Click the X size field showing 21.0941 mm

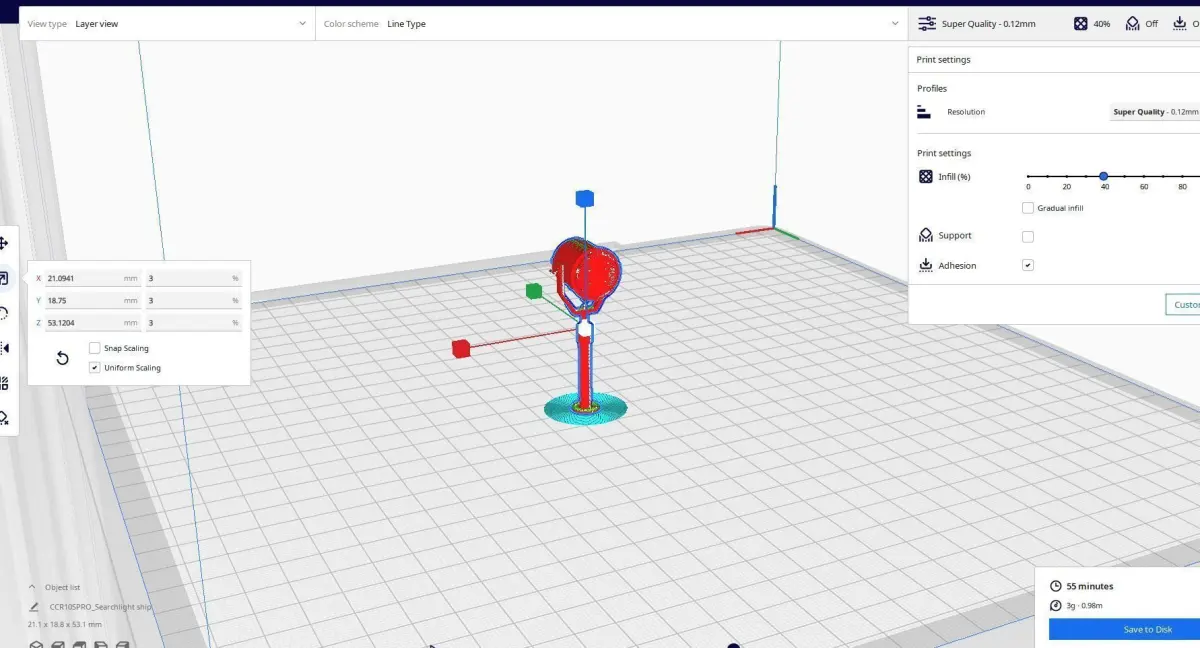click(x=93, y=279)
